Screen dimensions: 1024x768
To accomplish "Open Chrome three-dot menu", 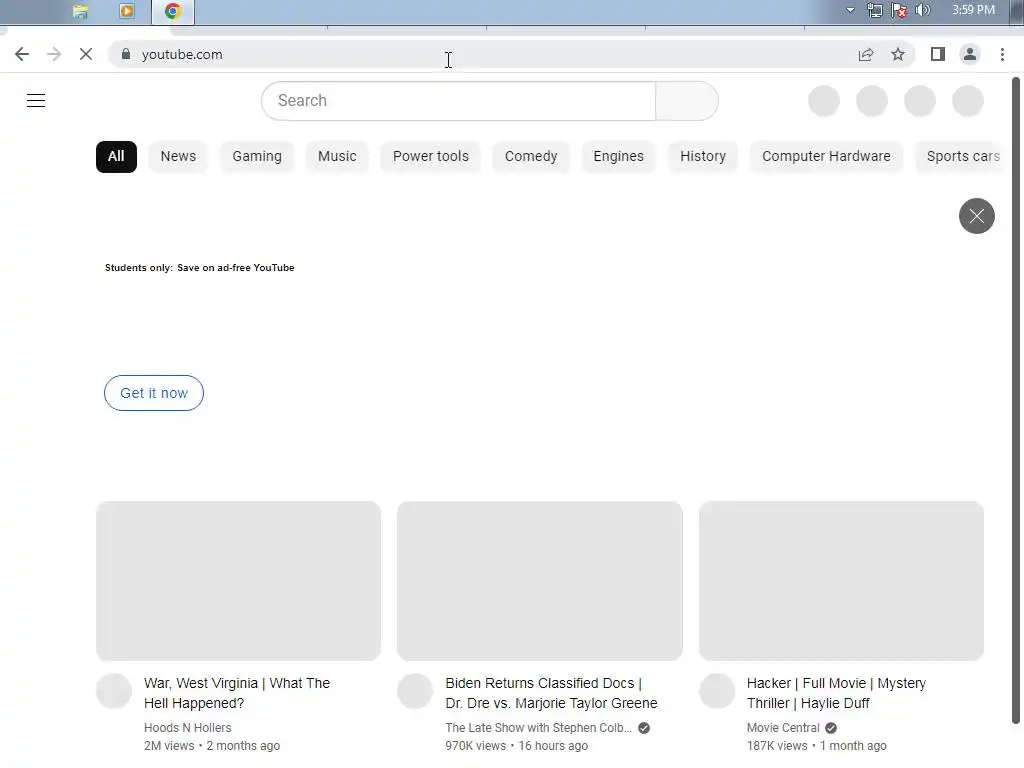I will (1002, 54).
